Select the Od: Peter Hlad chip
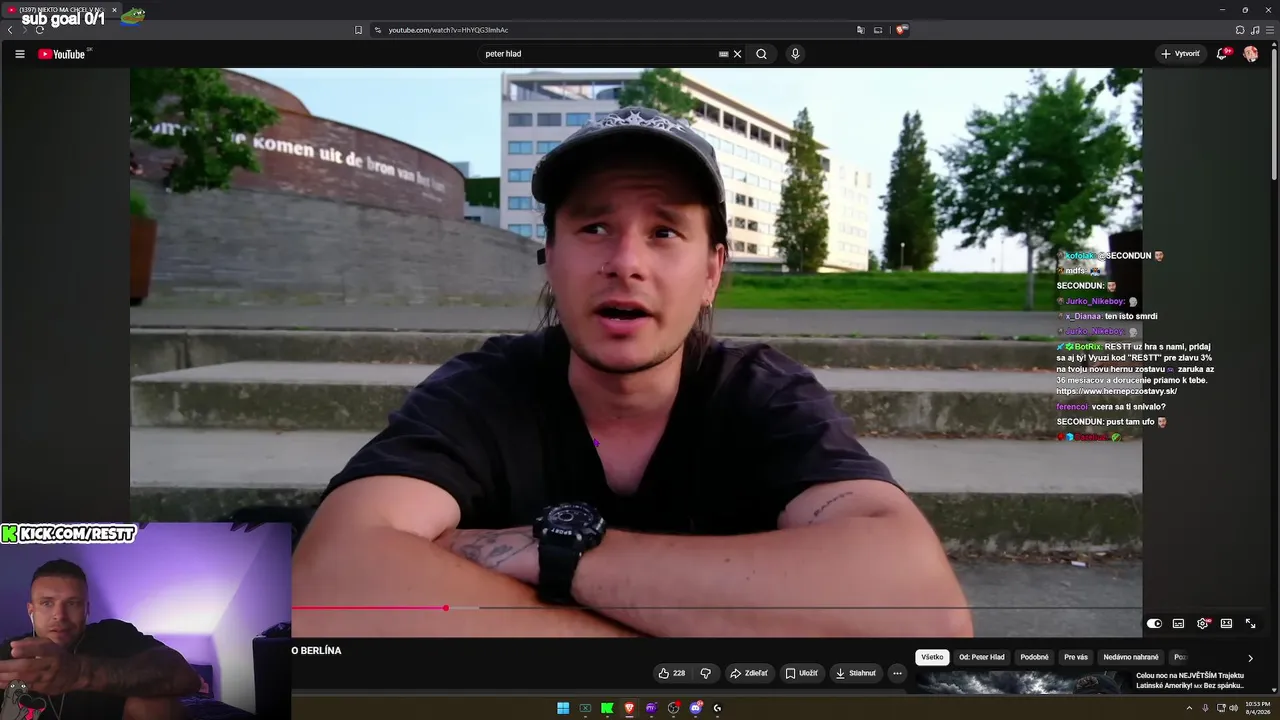The height and width of the screenshot is (720, 1280). tap(982, 657)
